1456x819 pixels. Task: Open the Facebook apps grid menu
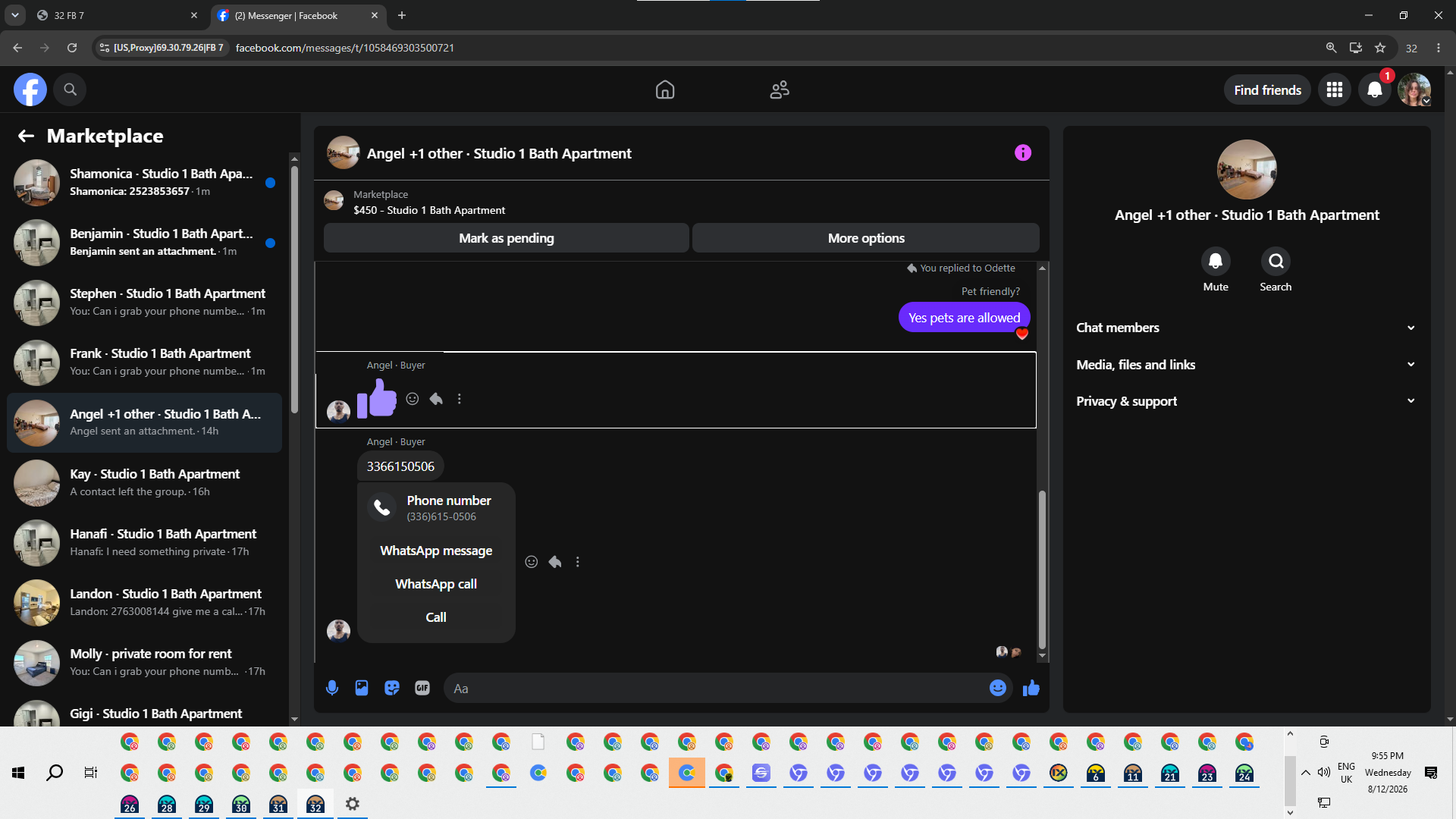click(1335, 89)
